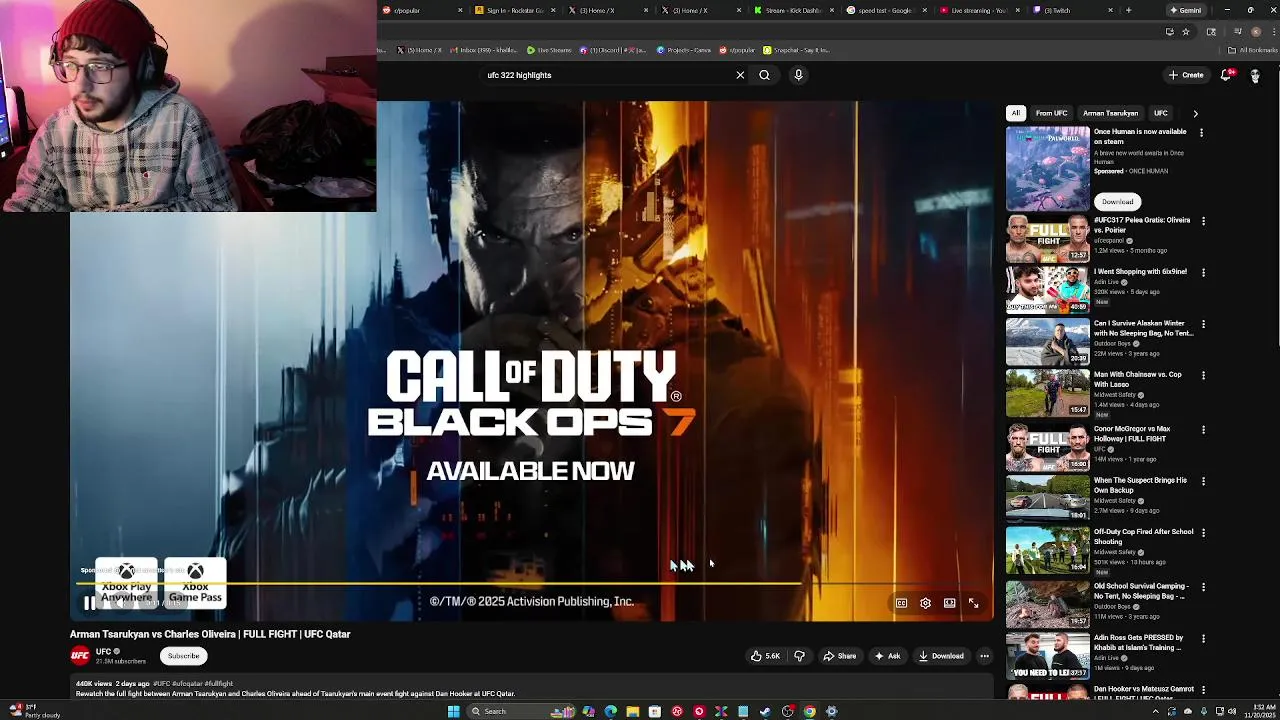Select the UFC filter chip

coord(1160,113)
